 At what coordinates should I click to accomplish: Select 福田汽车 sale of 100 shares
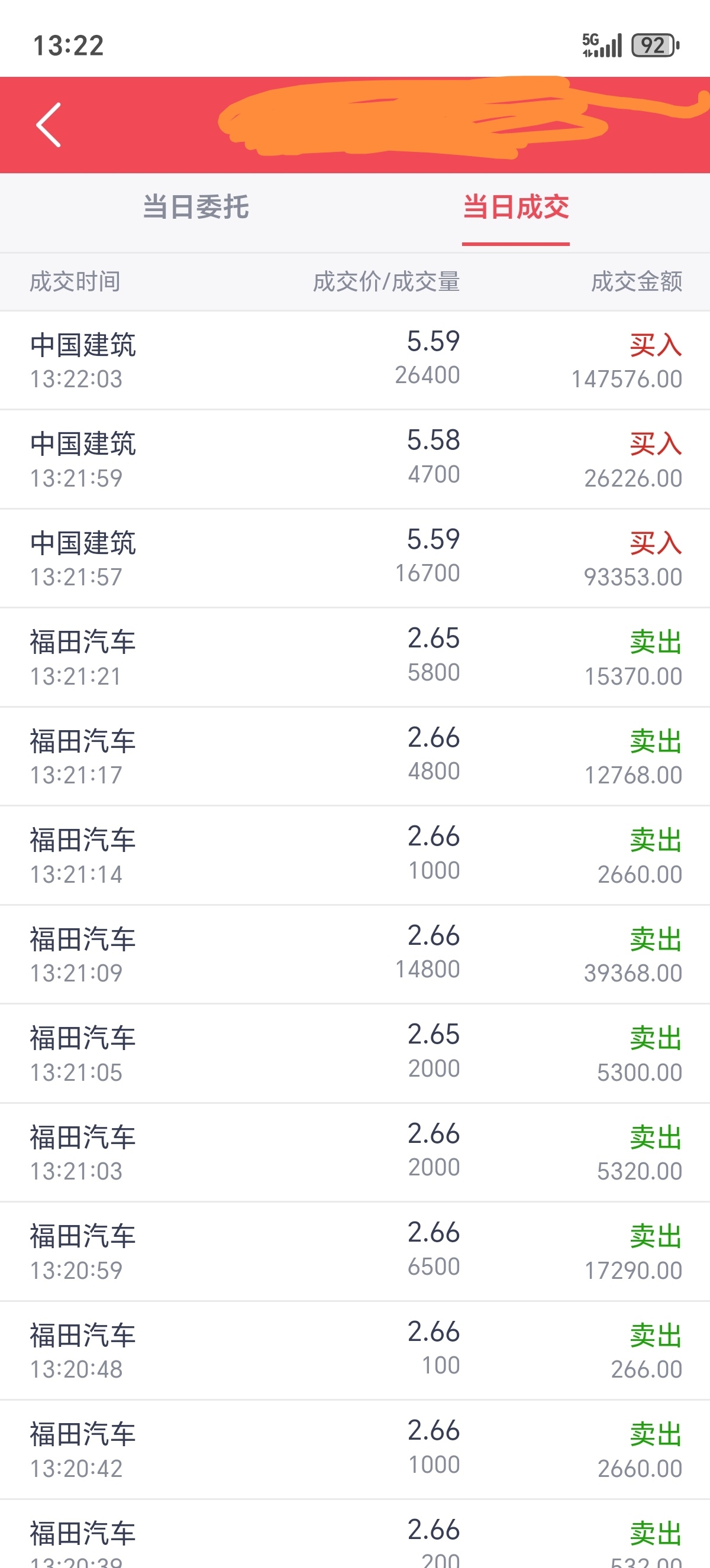(x=355, y=1350)
